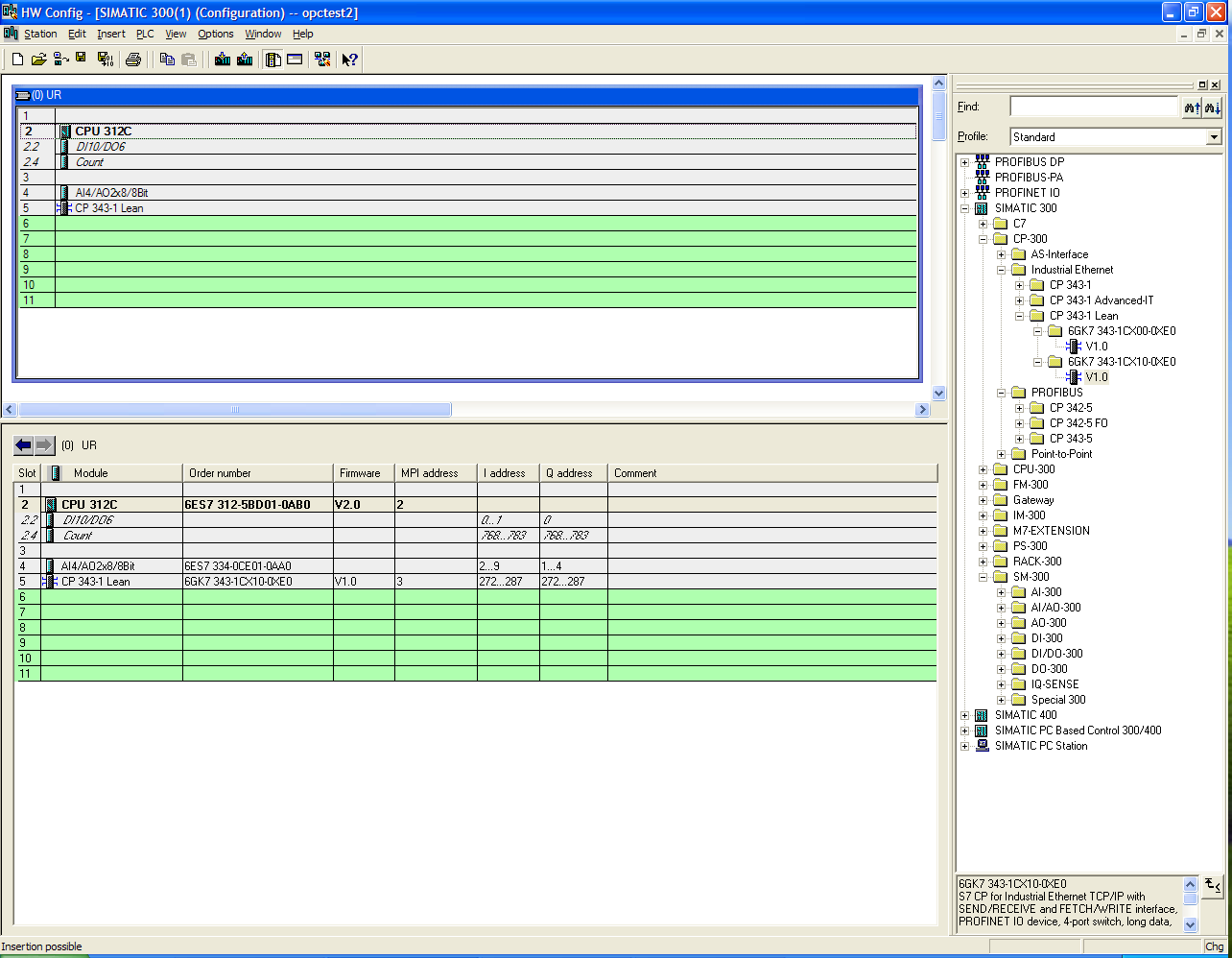Click the Upload from Module icon
This screenshot has height=958, width=1232.
pyautogui.click(x=245, y=60)
